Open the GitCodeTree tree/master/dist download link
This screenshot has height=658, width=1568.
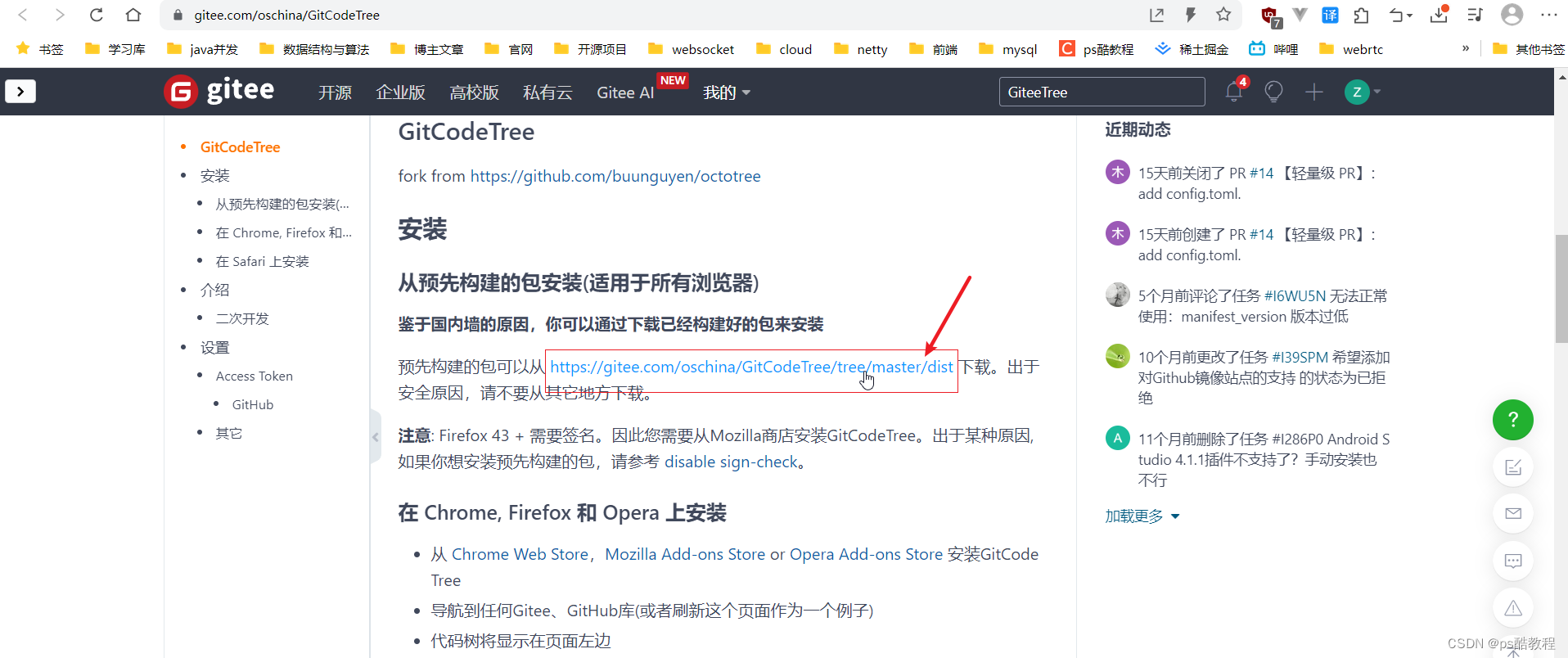click(x=751, y=367)
